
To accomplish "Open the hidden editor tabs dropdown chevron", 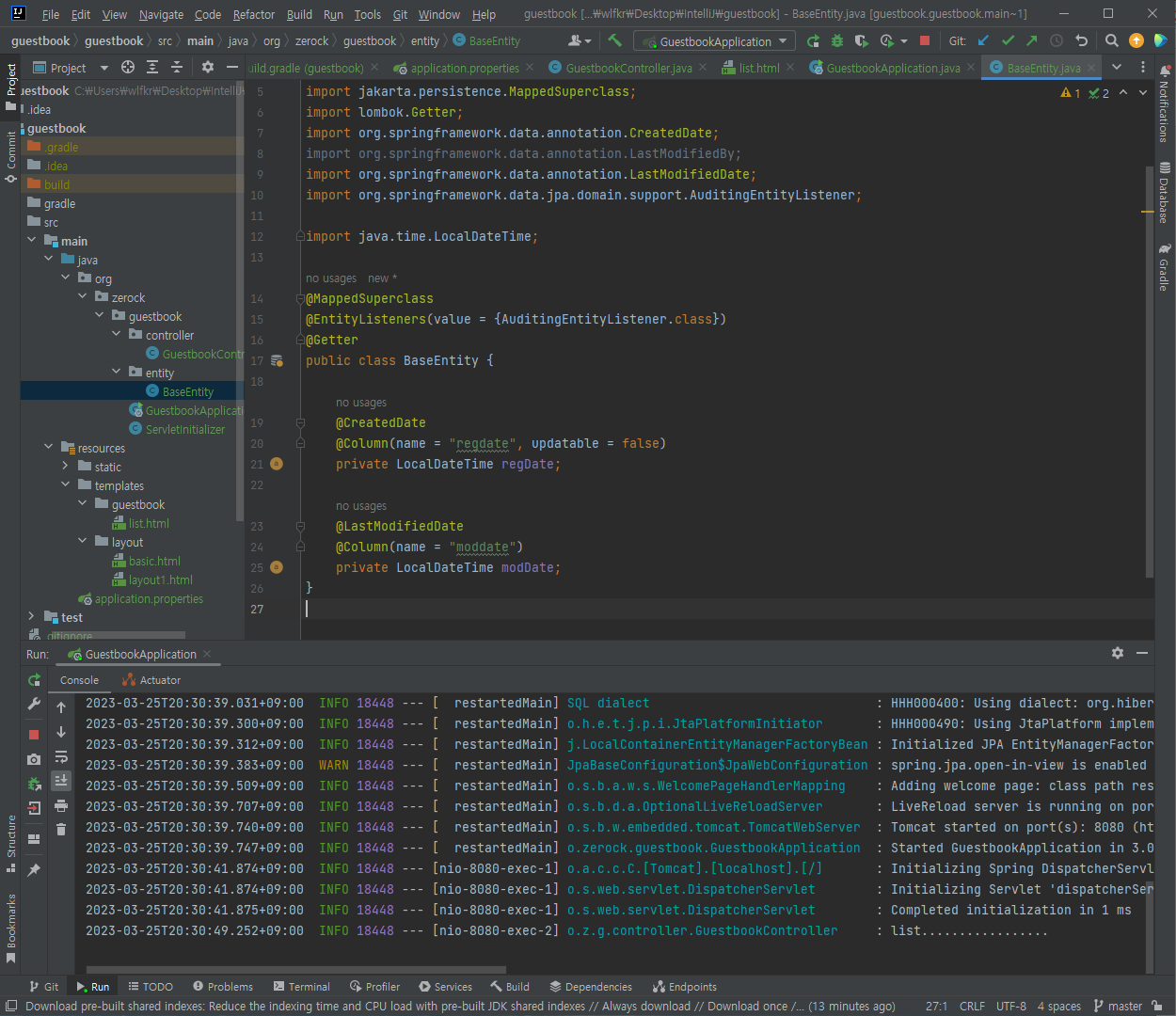I will [x=1117, y=68].
